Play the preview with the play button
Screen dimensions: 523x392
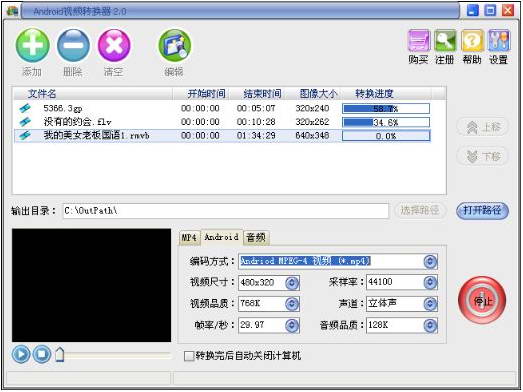(x=21, y=354)
